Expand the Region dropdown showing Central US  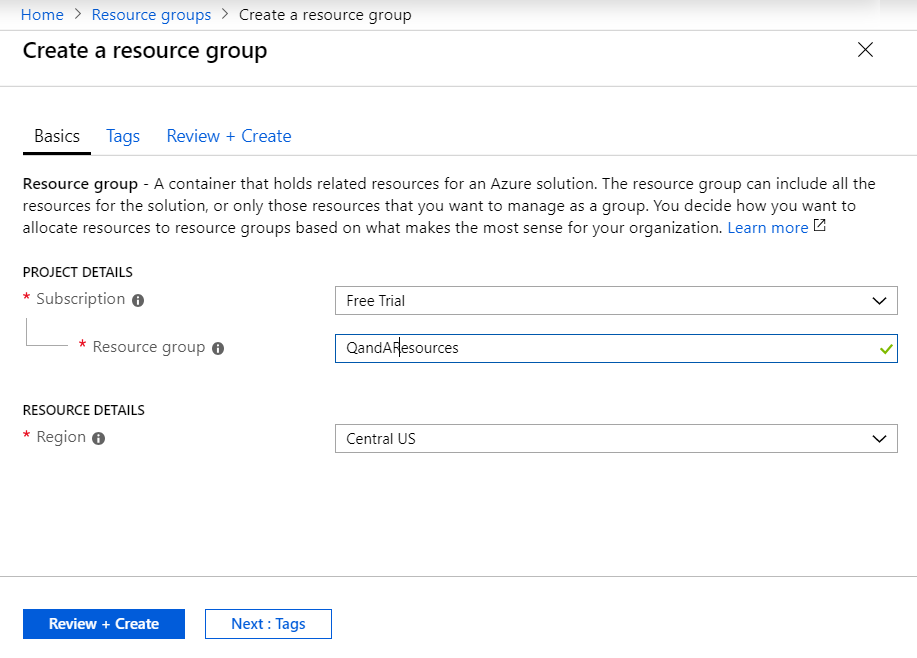(615, 438)
